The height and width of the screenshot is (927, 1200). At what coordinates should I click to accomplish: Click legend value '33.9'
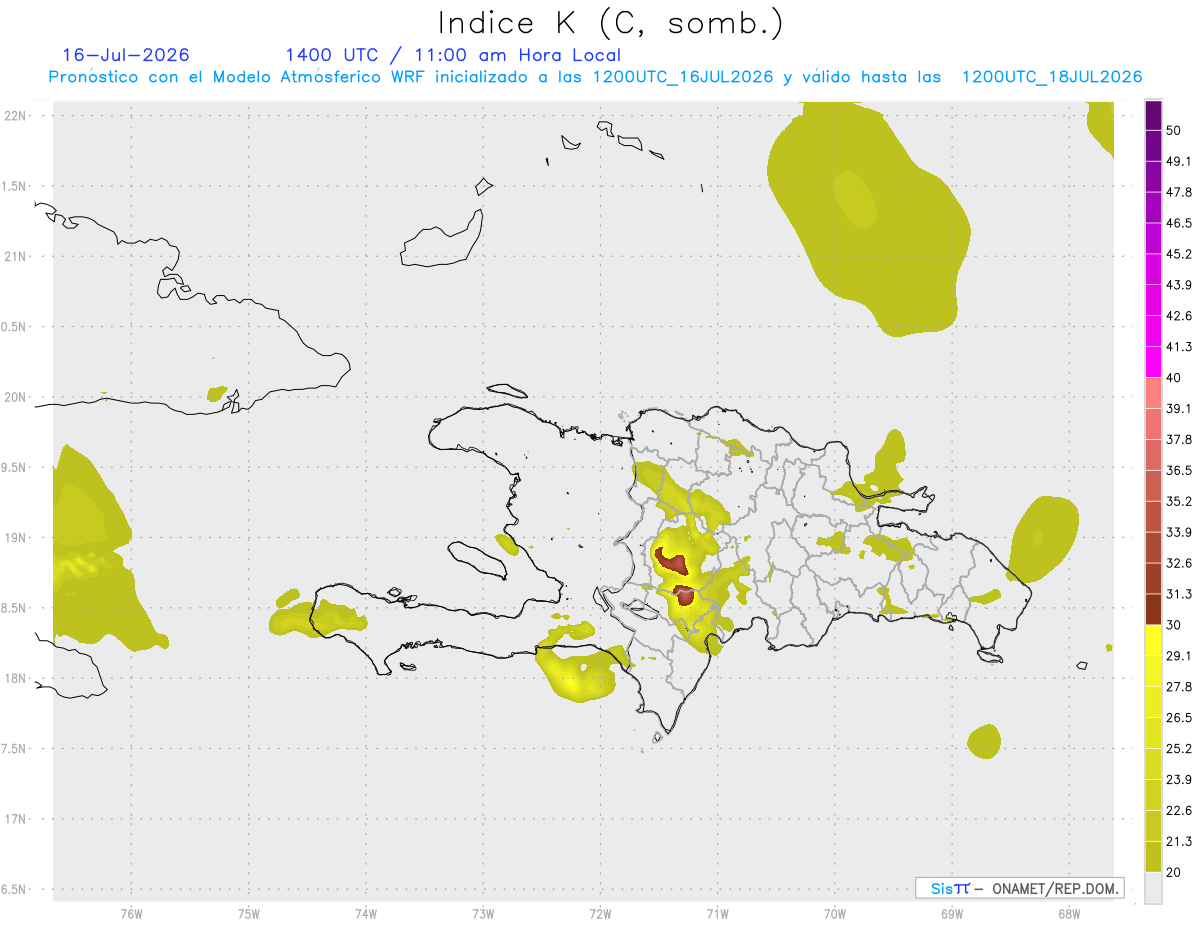point(1179,532)
